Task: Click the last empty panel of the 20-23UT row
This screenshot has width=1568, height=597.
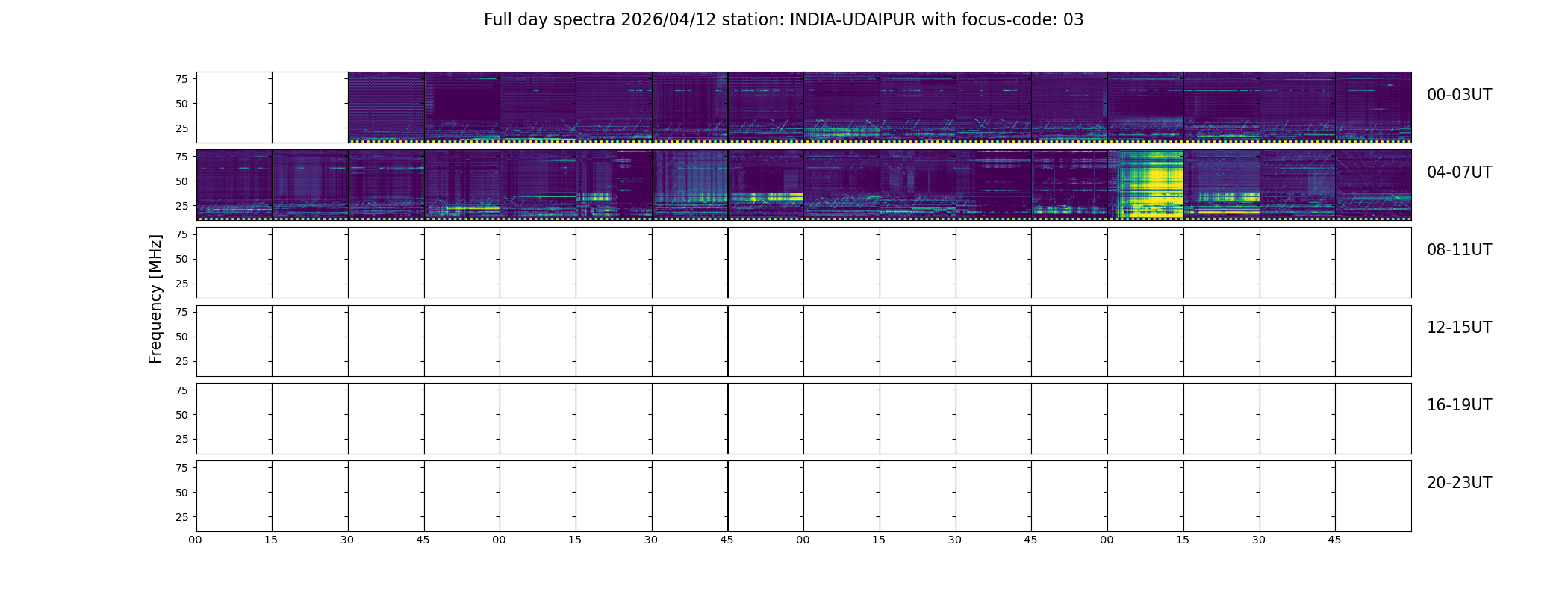Action: click(x=1373, y=496)
